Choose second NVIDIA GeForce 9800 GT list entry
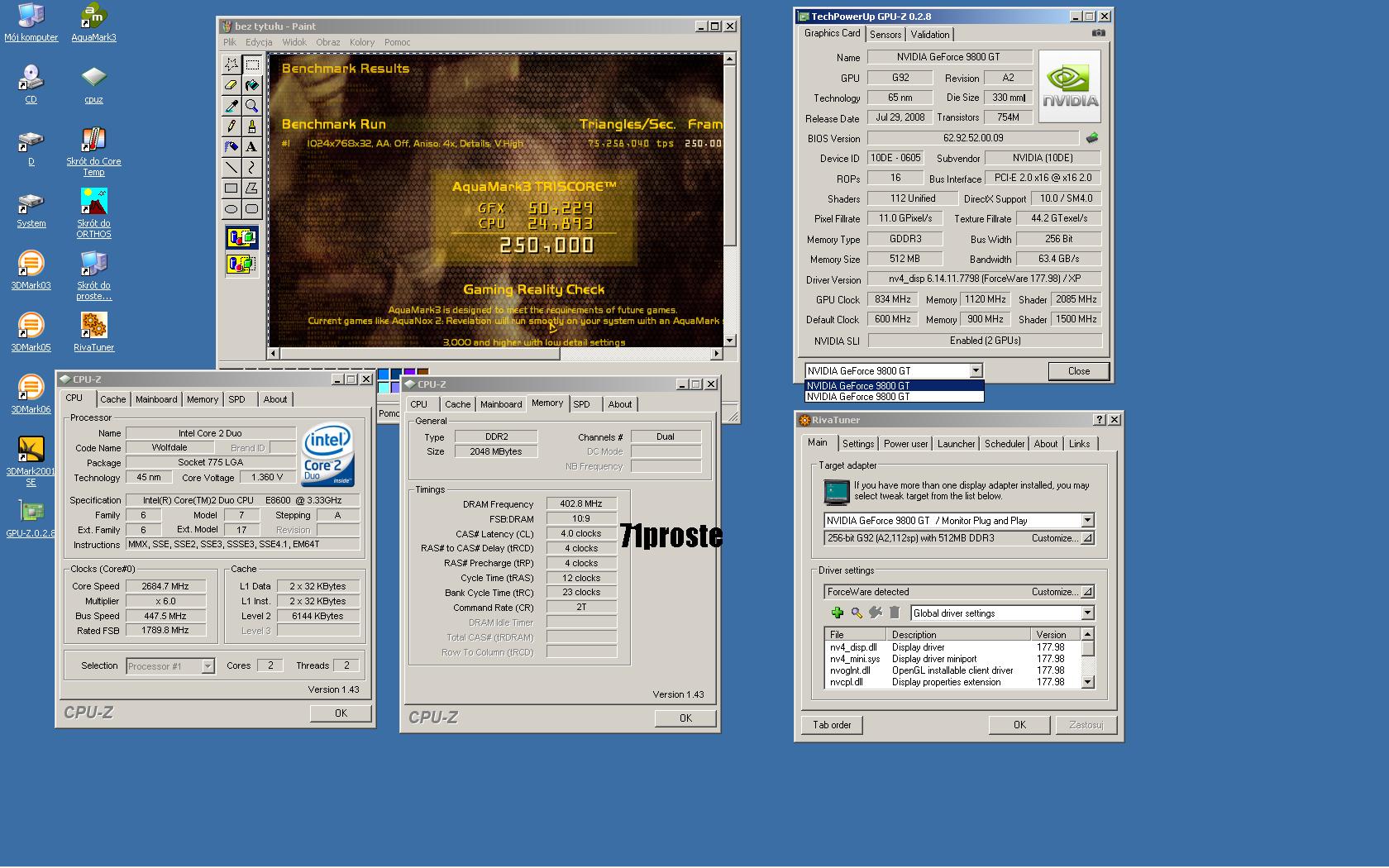 click(895, 397)
